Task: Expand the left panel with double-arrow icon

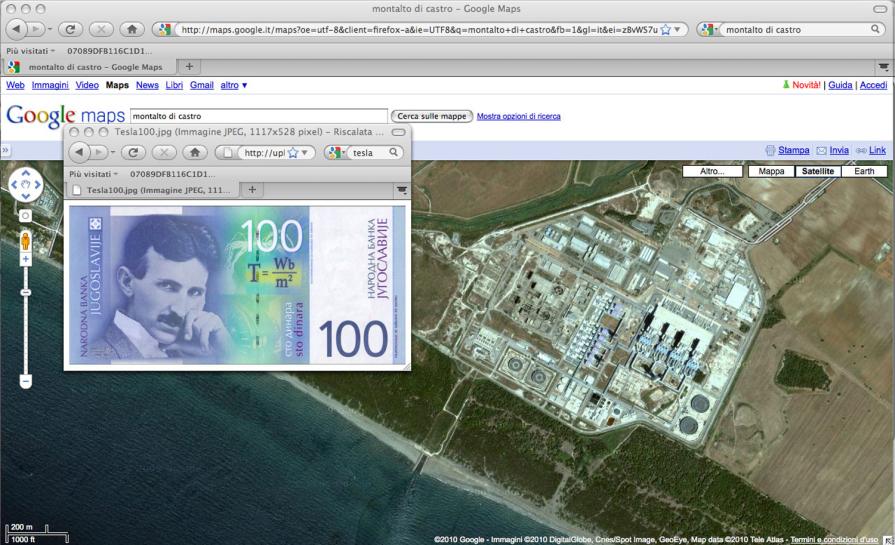Action: (5, 150)
